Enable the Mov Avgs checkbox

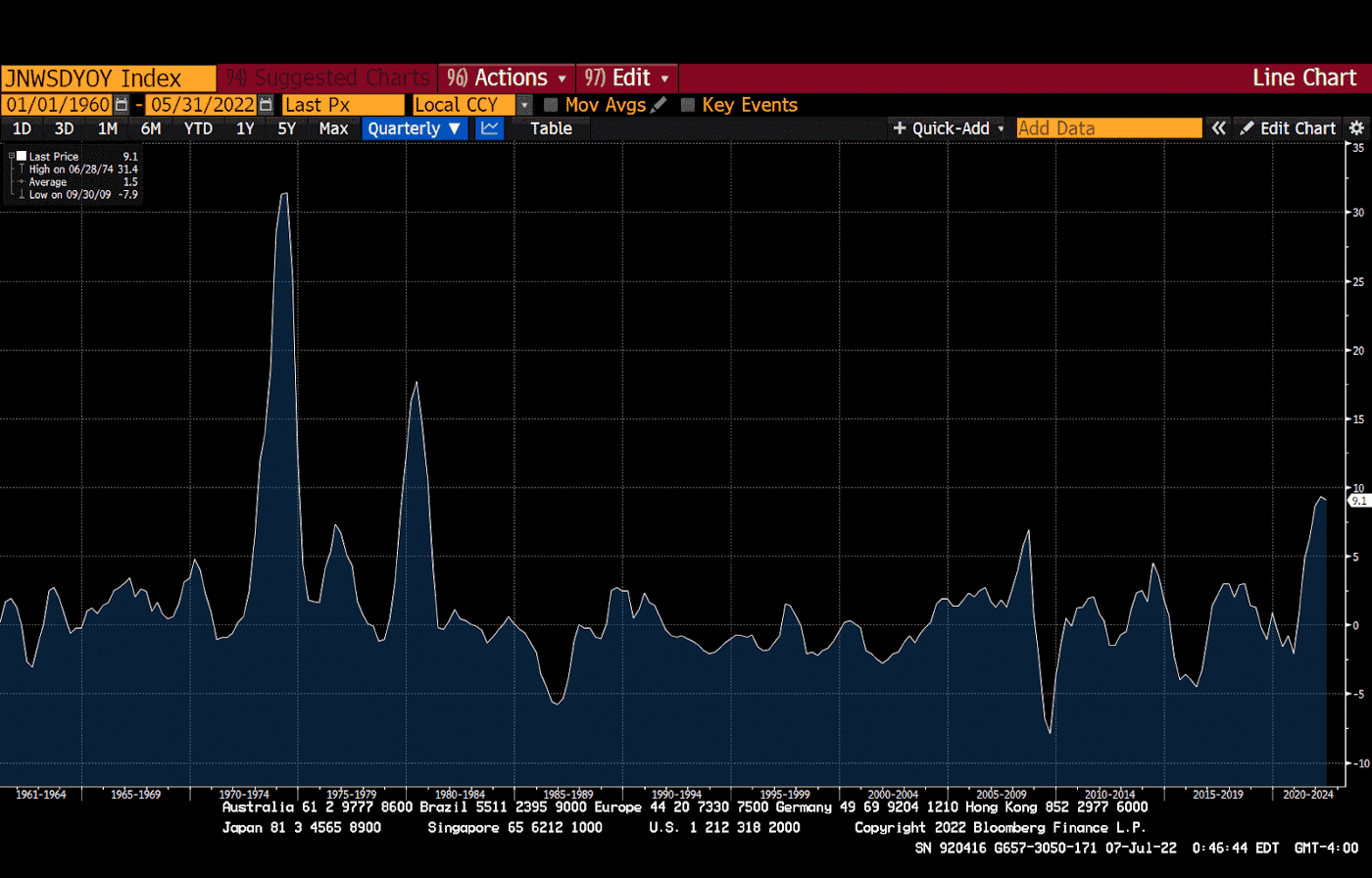(x=552, y=105)
